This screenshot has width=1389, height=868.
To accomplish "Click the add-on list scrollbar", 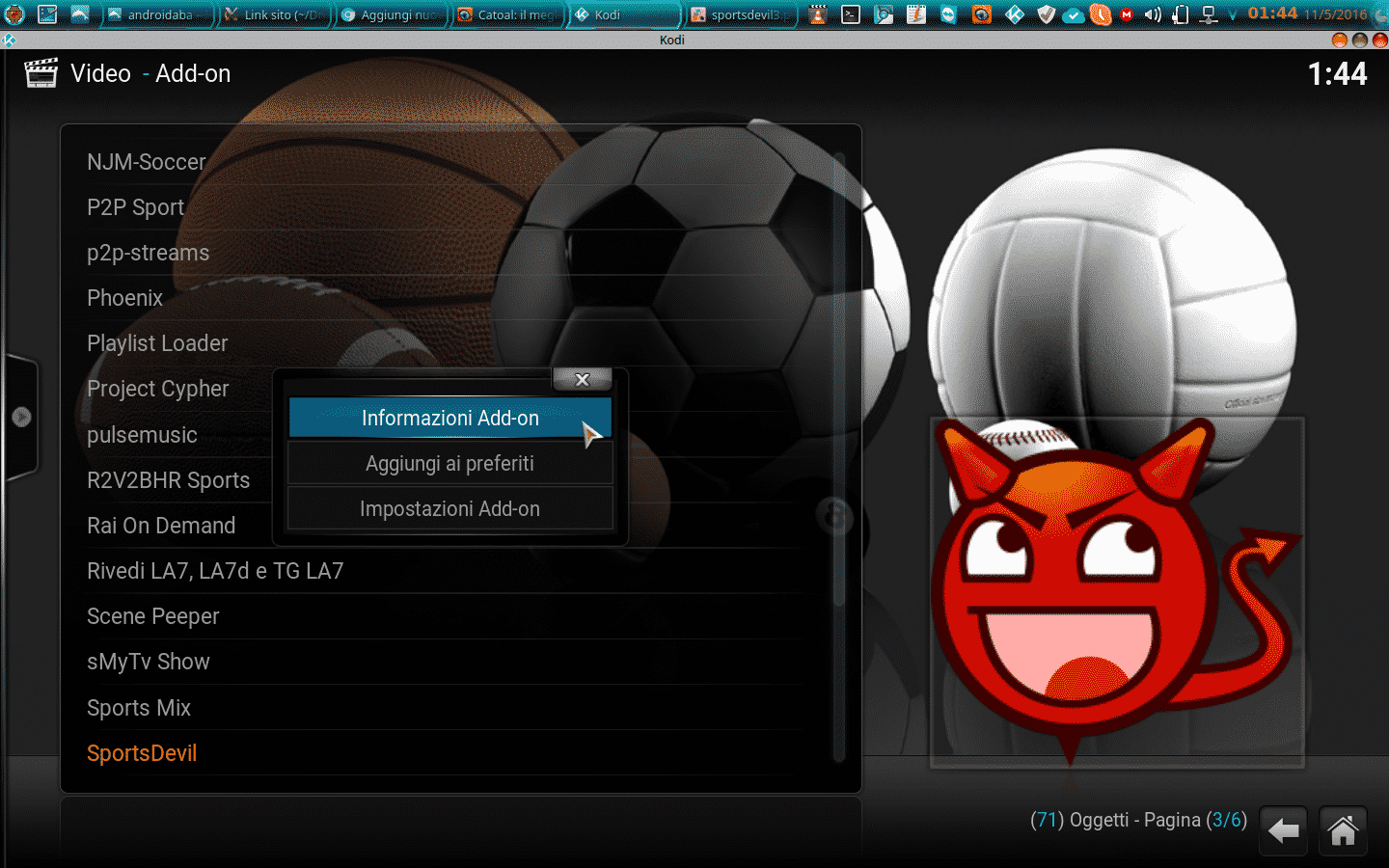I will (x=838, y=458).
